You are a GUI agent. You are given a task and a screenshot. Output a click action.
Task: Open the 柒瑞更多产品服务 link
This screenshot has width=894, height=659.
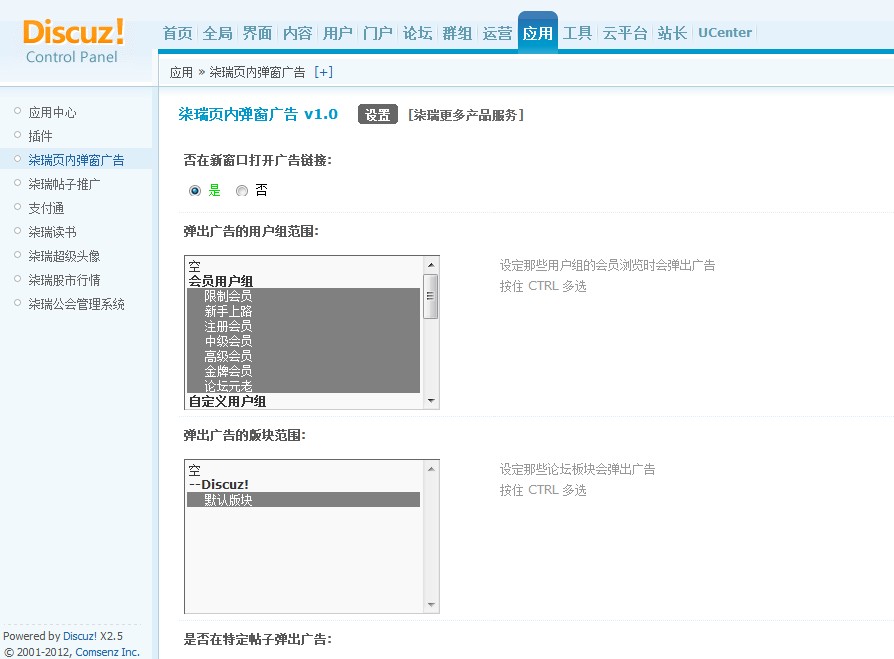click(466, 115)
